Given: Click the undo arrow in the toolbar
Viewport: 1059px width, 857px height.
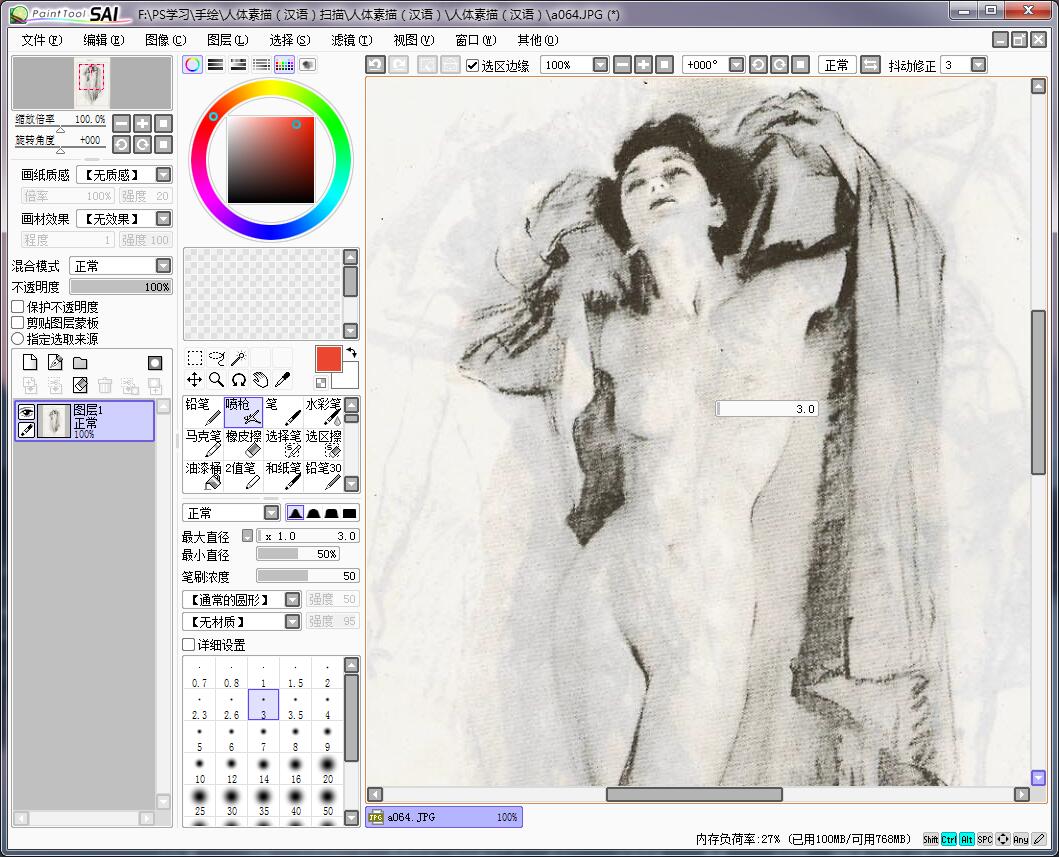Looking at the screenshot, I should tap(376, 65).
